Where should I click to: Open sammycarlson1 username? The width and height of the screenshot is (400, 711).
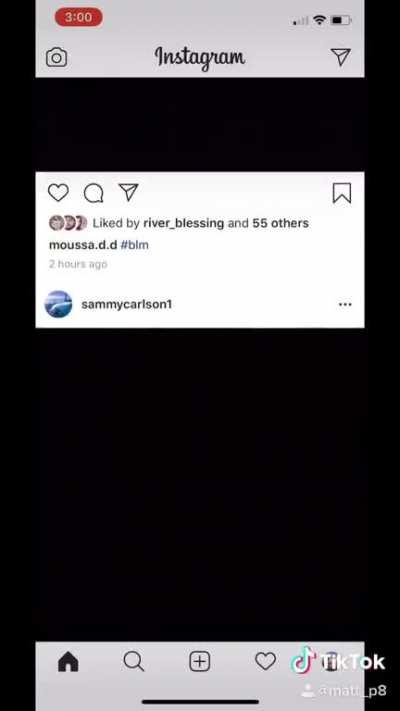(x=127, y=304)
